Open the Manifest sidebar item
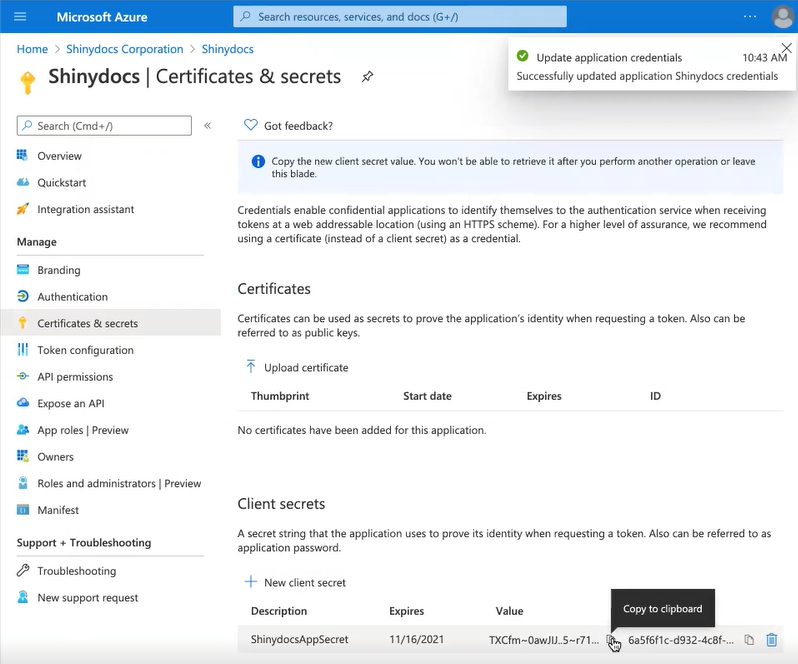The image size is (798, 664). coord(58,510)
